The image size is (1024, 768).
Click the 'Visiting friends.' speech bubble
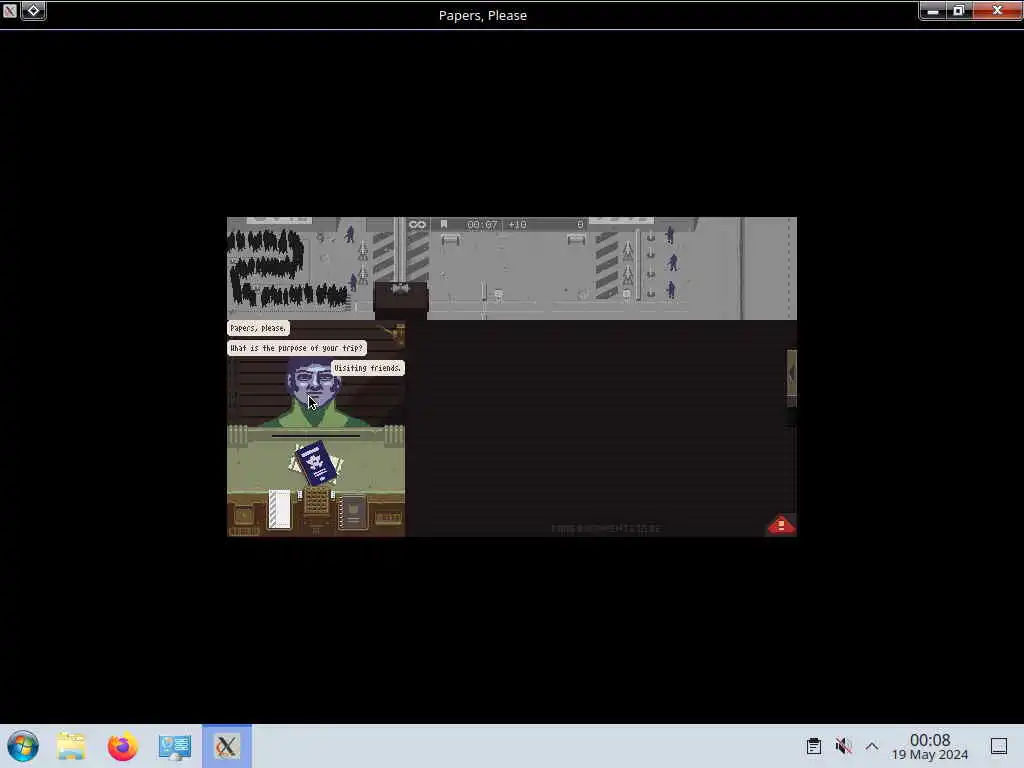(368, 368)
